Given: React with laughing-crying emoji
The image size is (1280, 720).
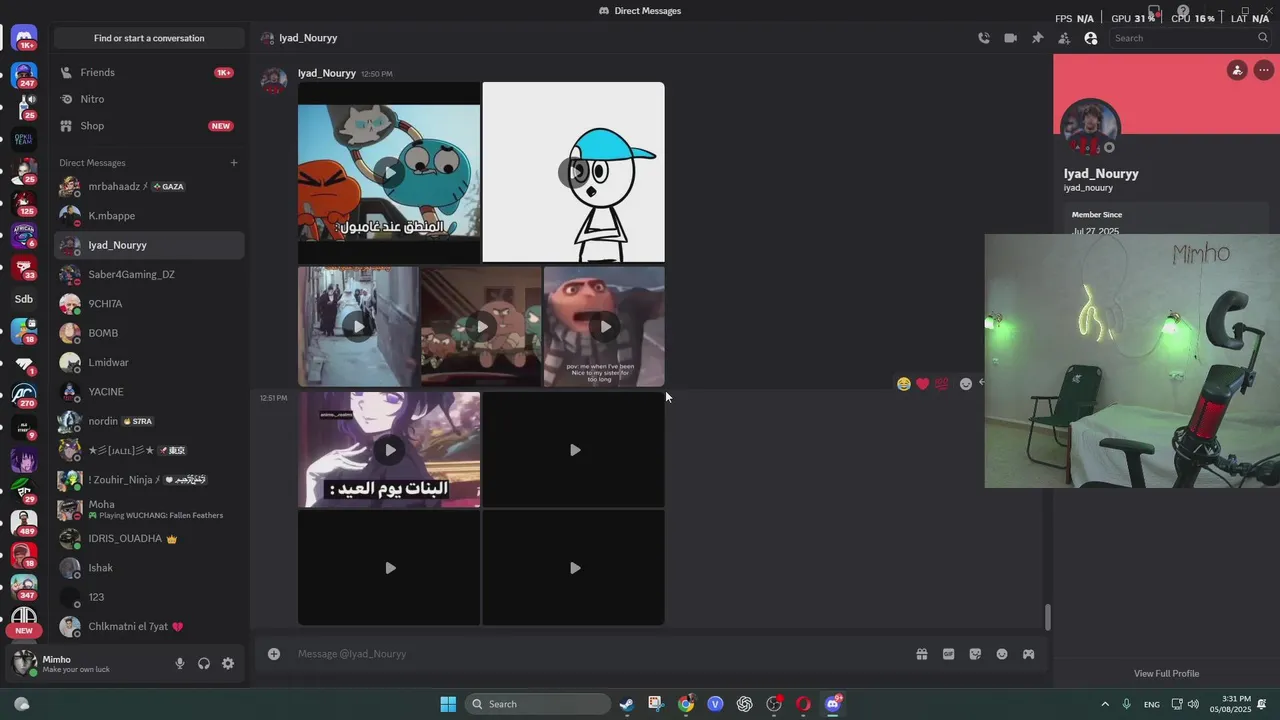Looking at the screenshot, I should 904,384.
